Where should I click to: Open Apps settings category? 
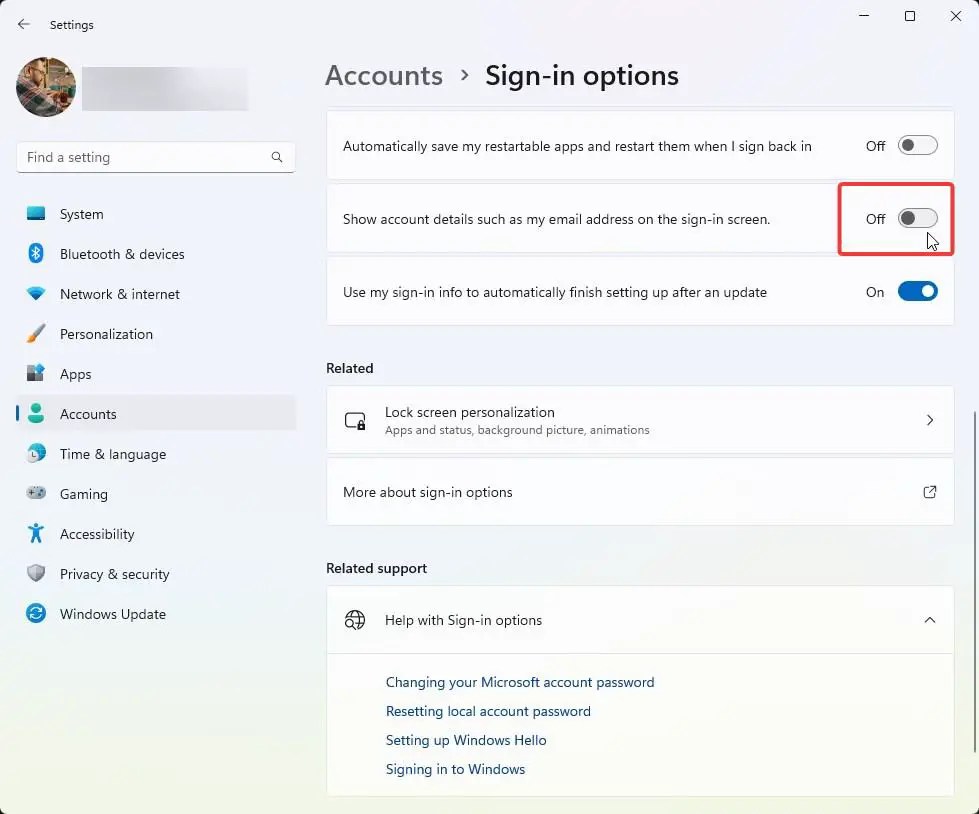(x=156, y=373)
